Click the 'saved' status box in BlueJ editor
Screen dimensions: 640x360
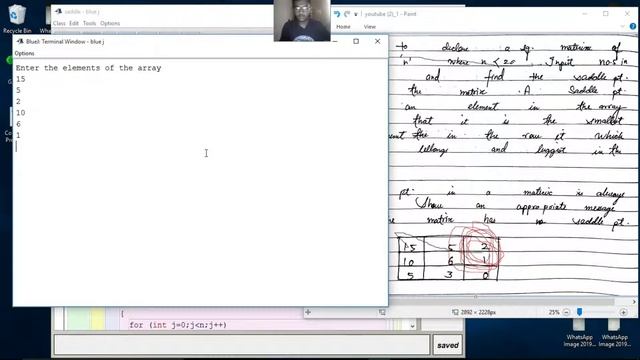coord(448,345)
